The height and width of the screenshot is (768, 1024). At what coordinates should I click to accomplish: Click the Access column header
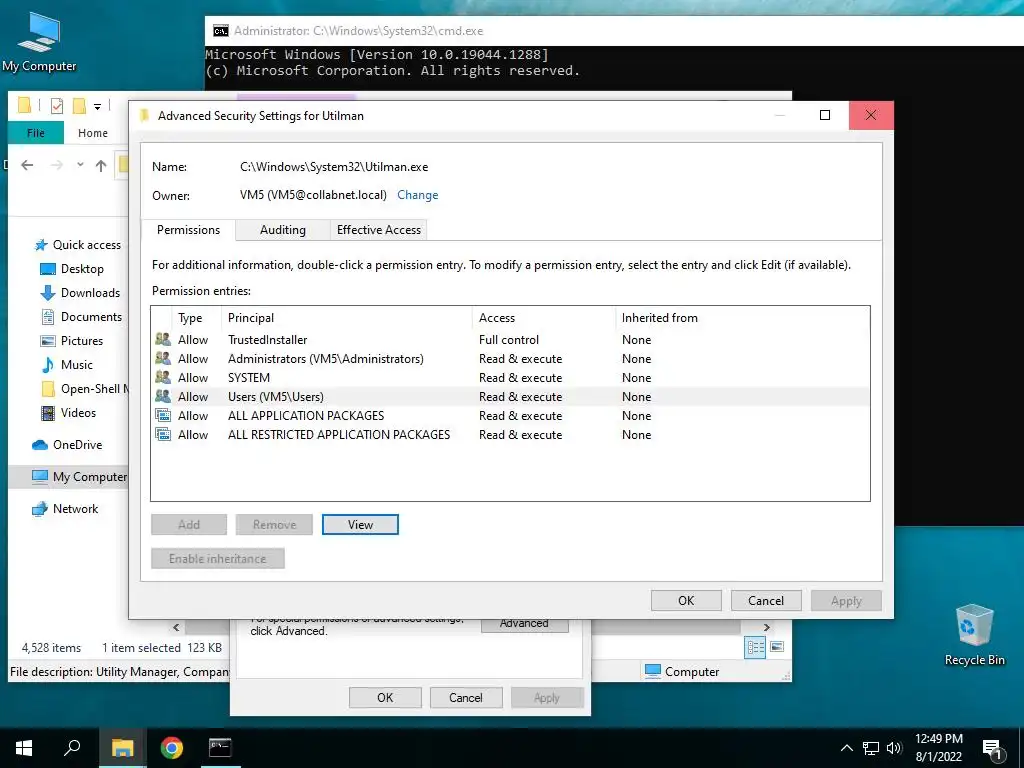pyautogui.click(x=543, y=318)
